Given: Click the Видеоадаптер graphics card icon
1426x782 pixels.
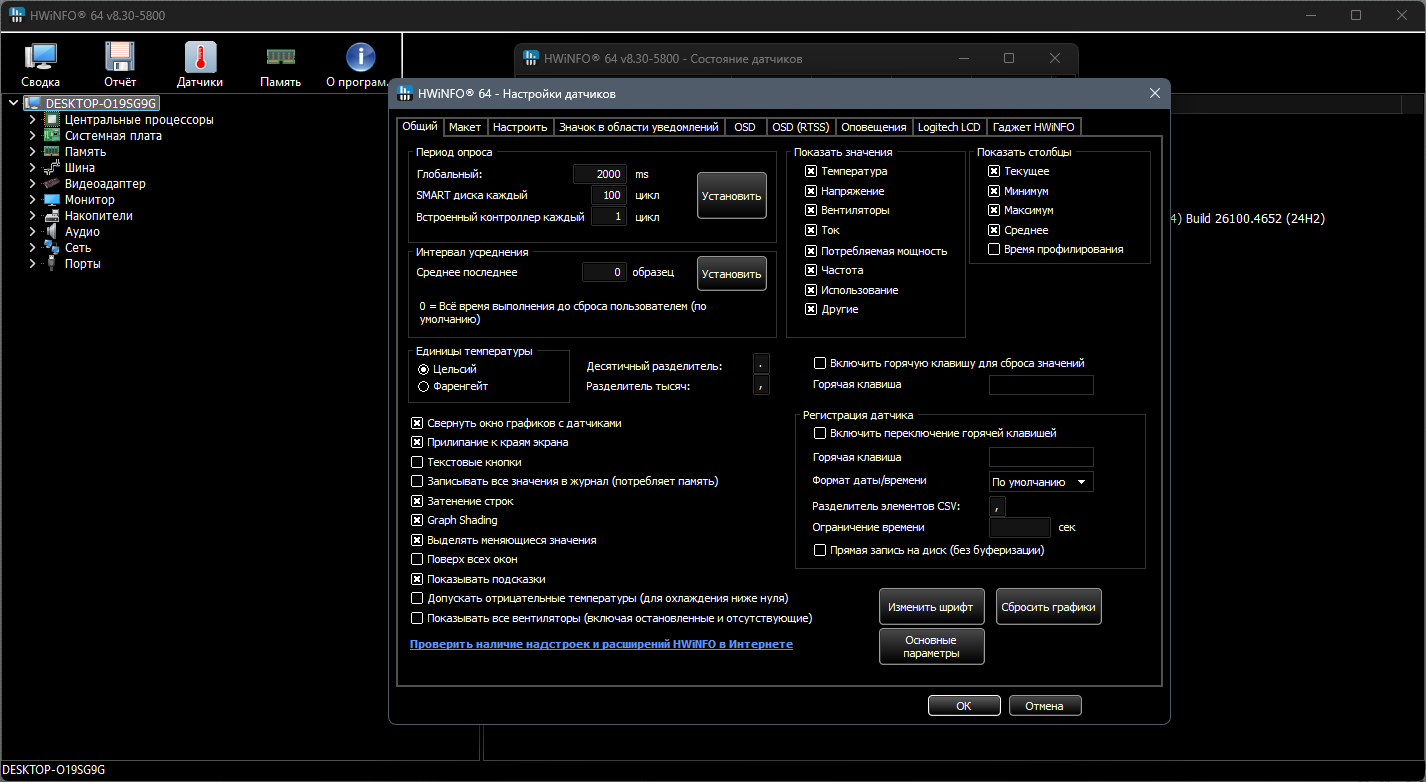Looking at the screenshot, I should (x=52, y=184).
